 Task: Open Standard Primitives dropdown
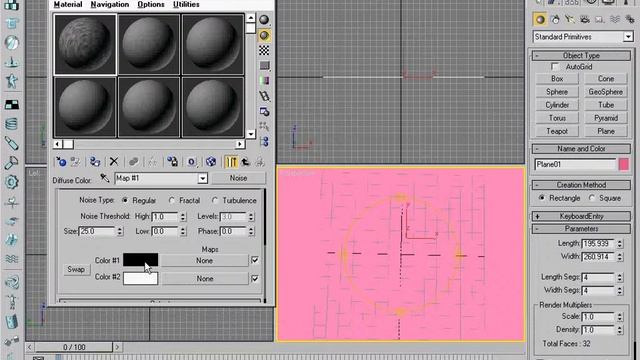point(628,37)
